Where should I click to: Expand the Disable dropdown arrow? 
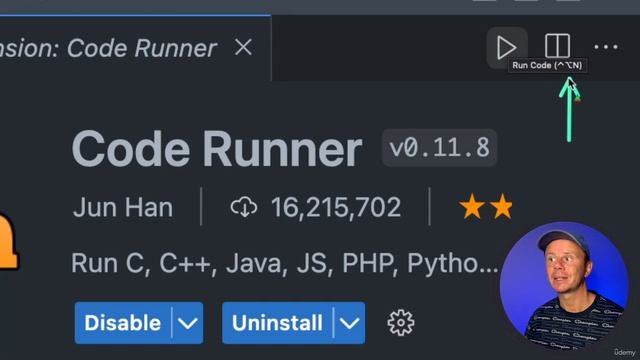[x=188, y=323]
